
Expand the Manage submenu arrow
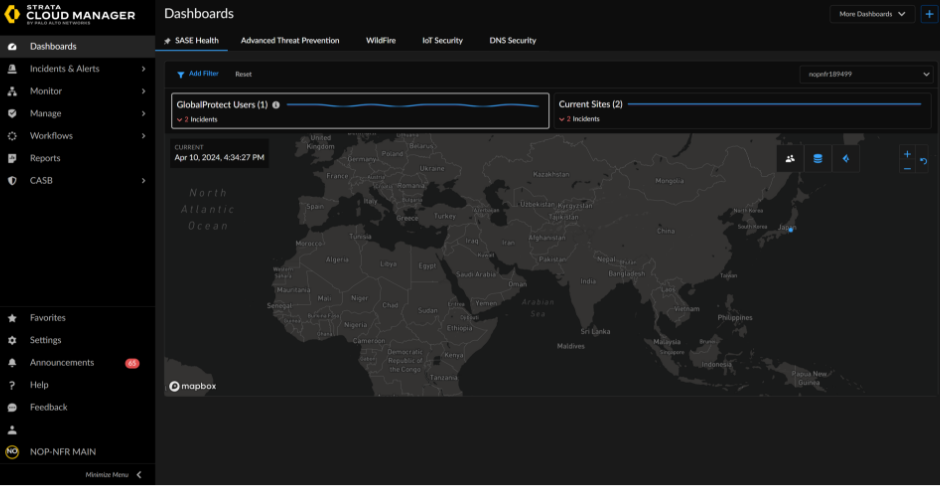point(143,113)
